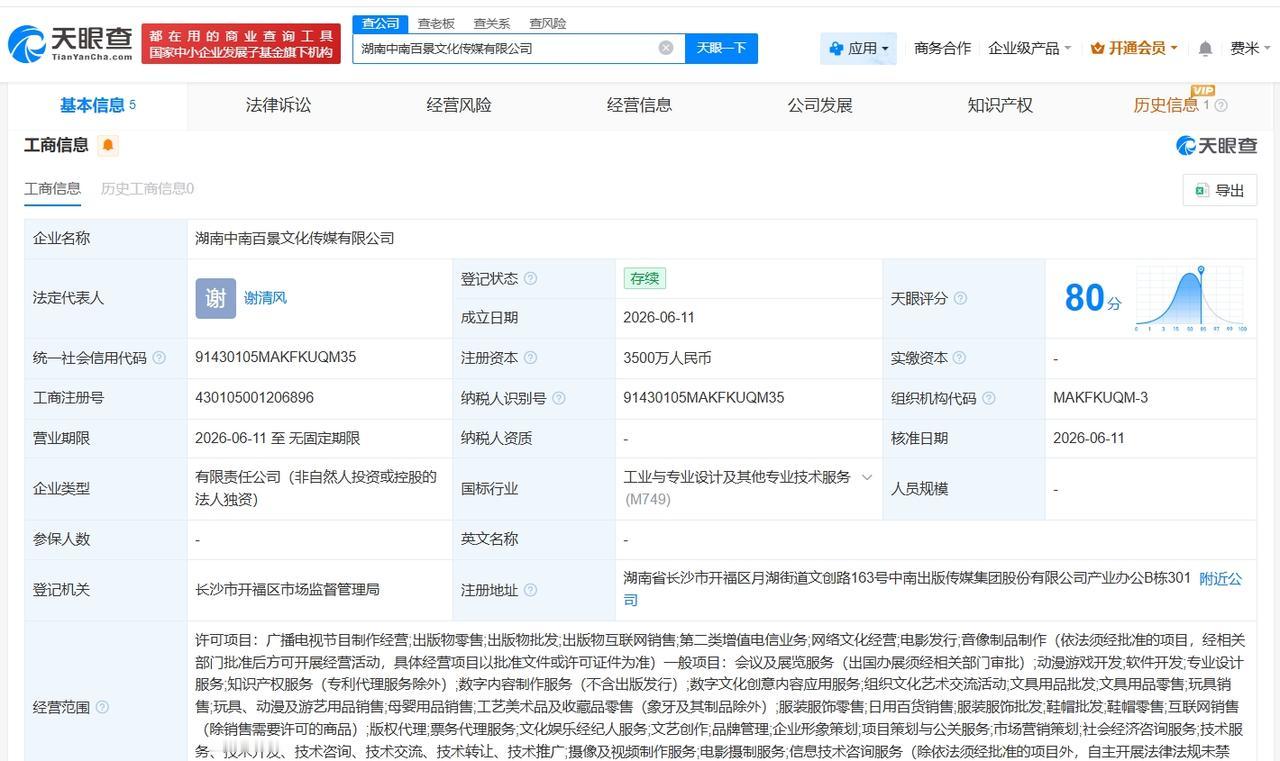Open the 基本信息 tab
This screenshot has width=1280, height=761.
pyautogui.click(x=97, y=105)
